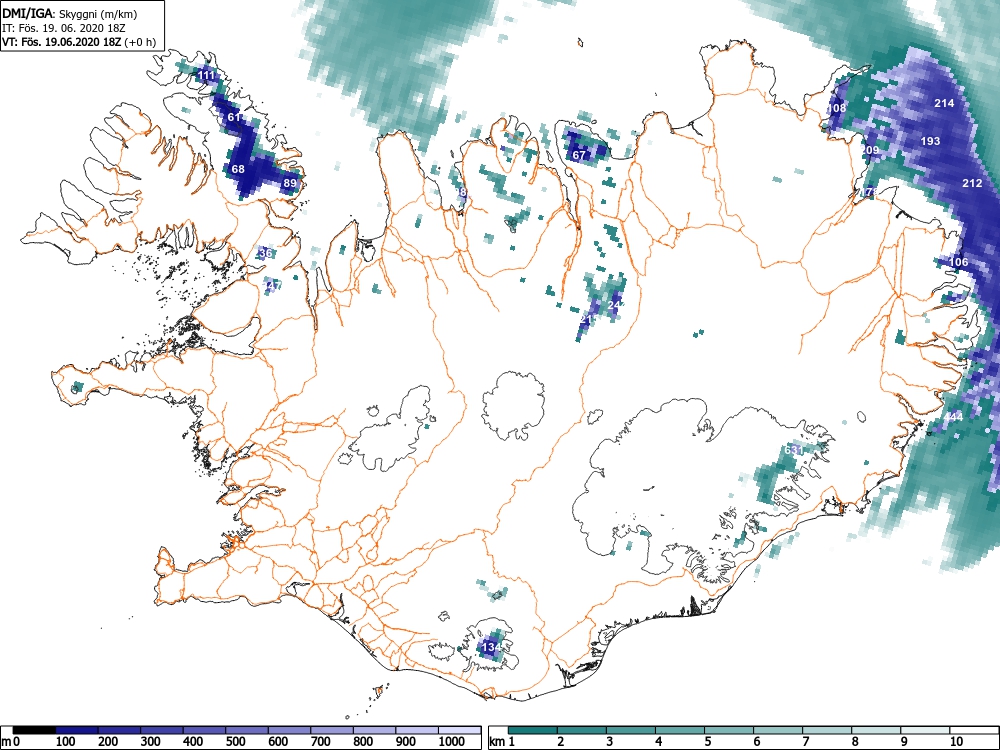Pick the black 0 m legend swatch
1000x750 pixels.
[34, 730]
